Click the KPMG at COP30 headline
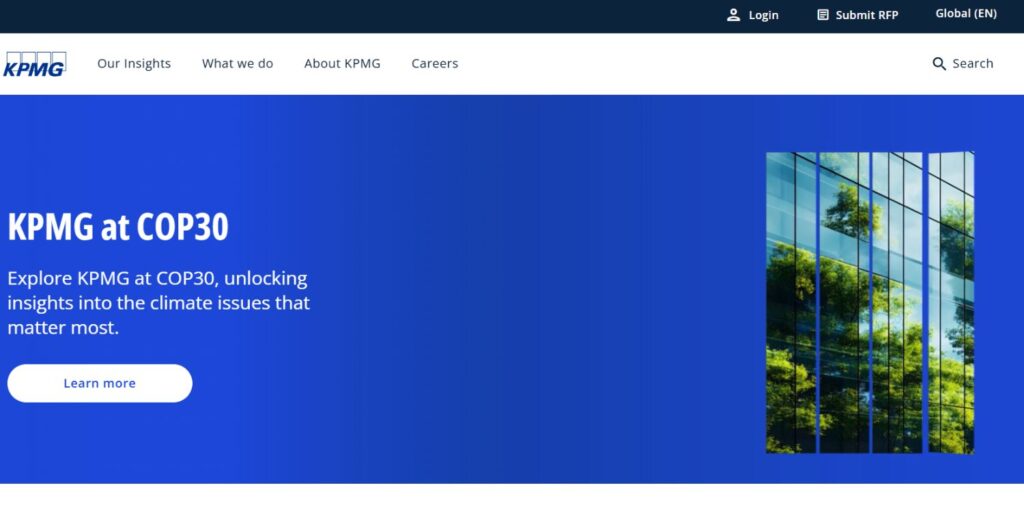 click(x=118, y=227)
